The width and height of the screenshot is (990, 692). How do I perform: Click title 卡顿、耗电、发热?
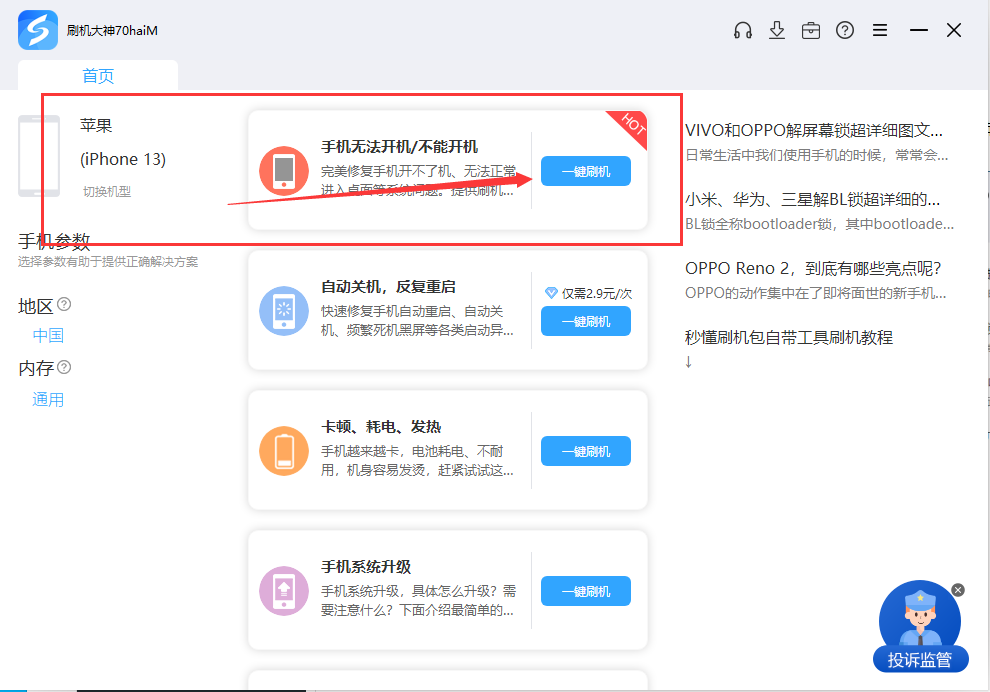click(x=381, y=427)
